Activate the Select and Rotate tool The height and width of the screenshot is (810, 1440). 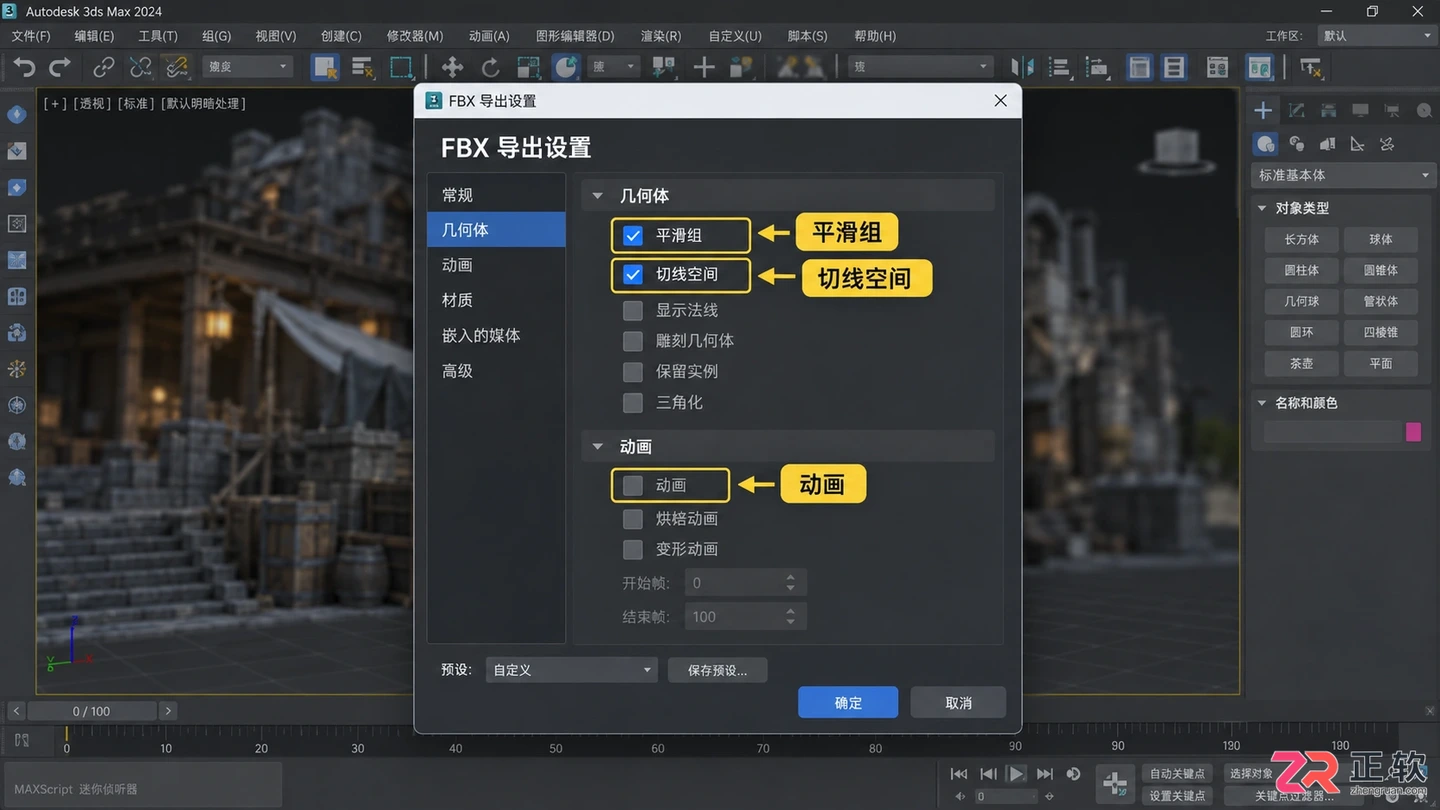point(490,67)
